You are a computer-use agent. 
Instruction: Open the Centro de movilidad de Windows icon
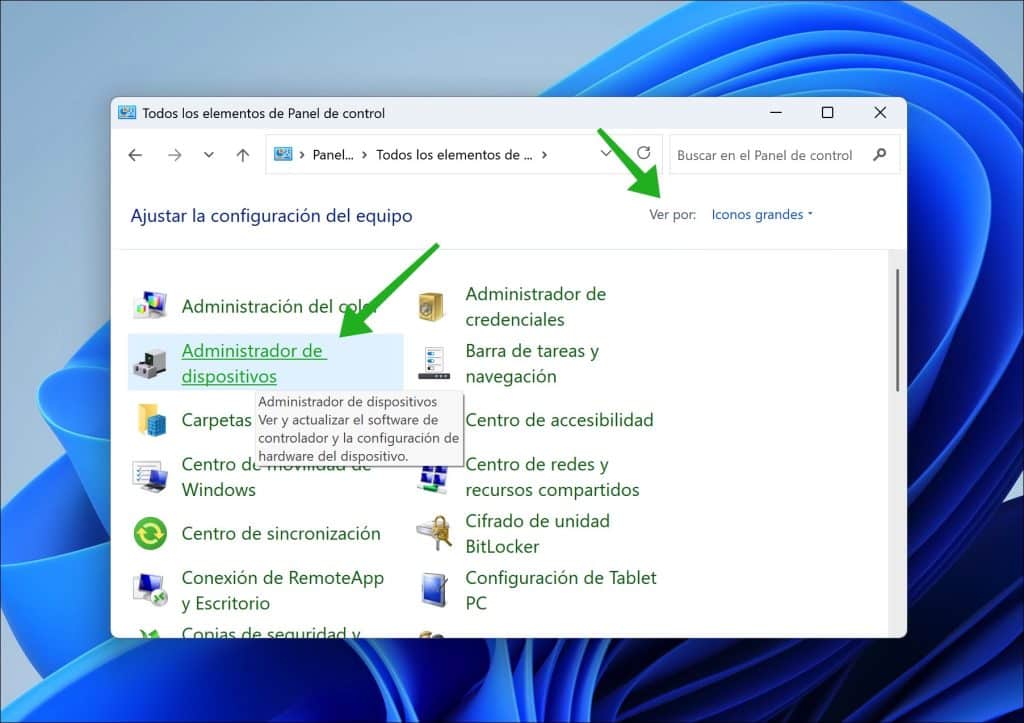150,477
